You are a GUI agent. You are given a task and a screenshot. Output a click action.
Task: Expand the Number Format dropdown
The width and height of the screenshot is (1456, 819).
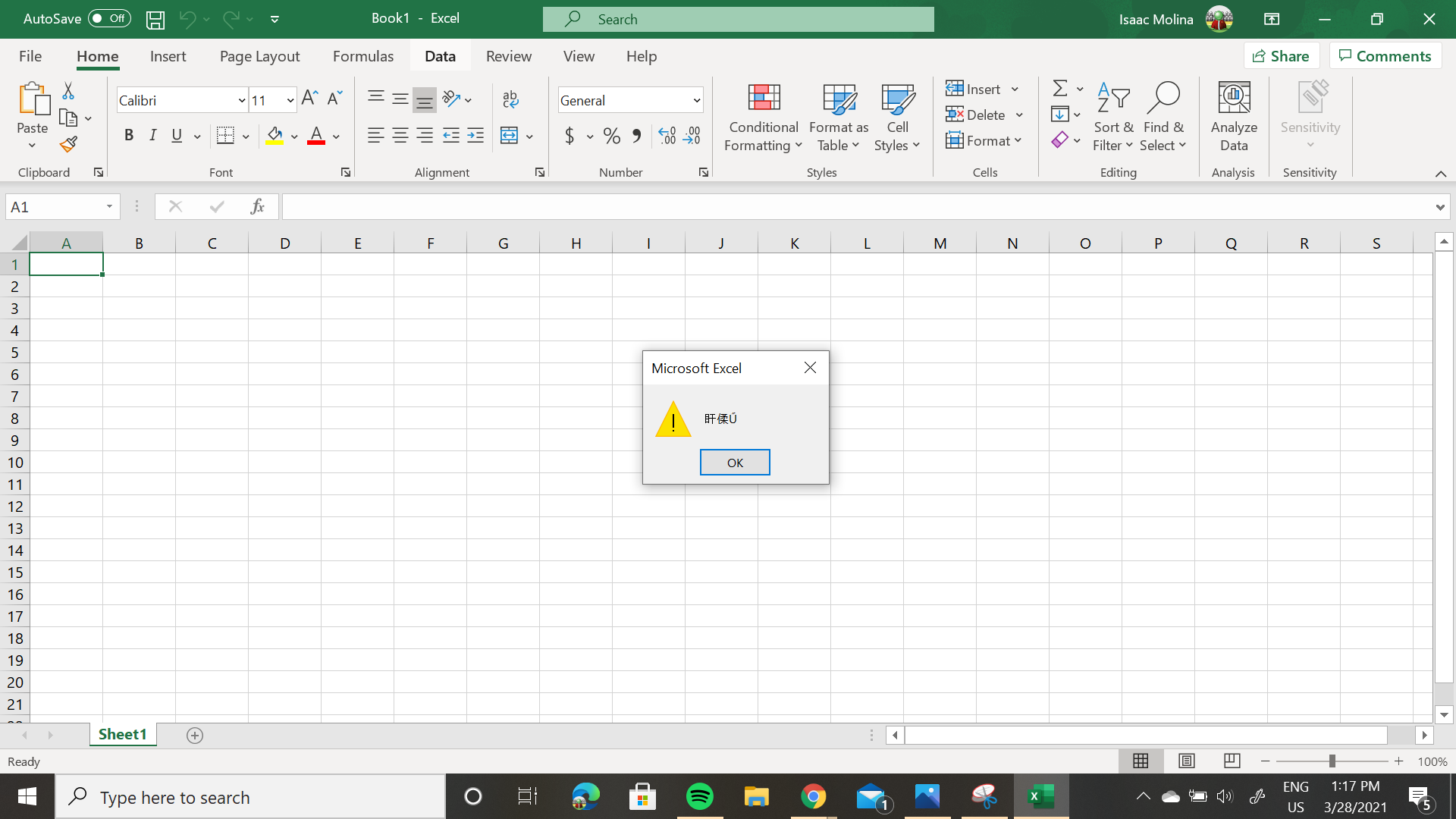(696, 99)
